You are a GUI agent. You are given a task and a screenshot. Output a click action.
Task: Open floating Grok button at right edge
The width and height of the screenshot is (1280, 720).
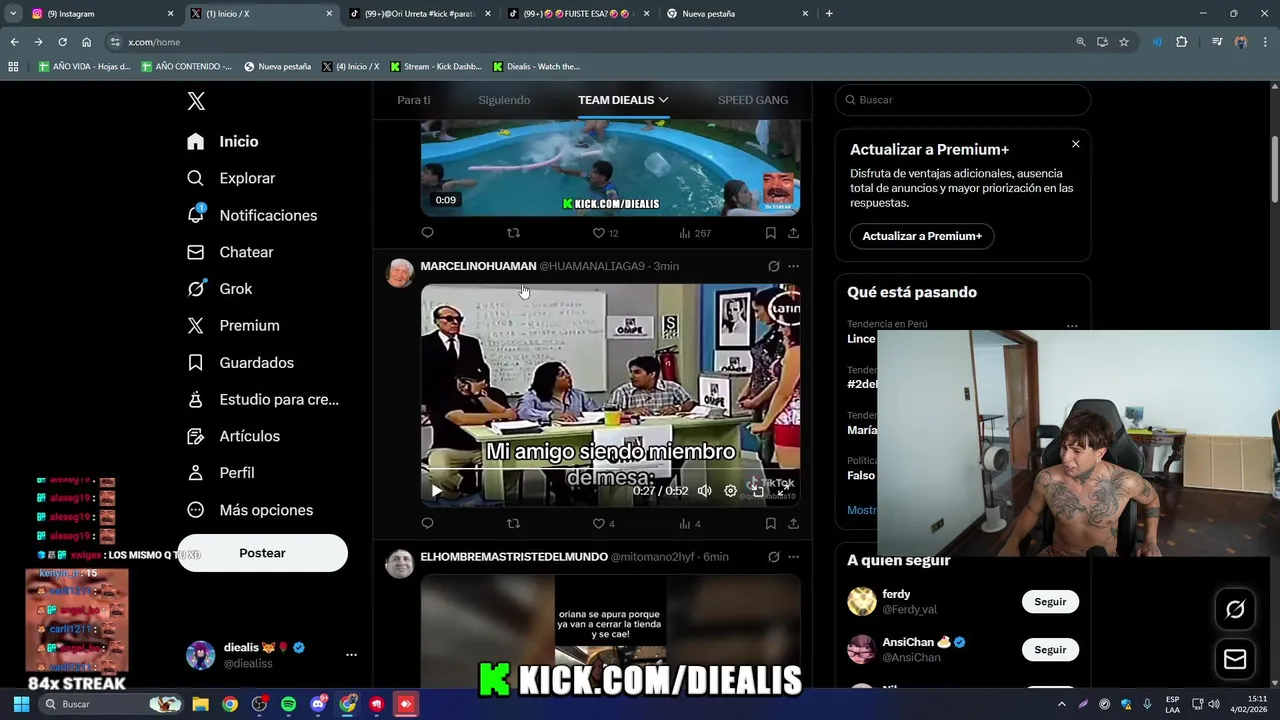(x=1235, y=609)
